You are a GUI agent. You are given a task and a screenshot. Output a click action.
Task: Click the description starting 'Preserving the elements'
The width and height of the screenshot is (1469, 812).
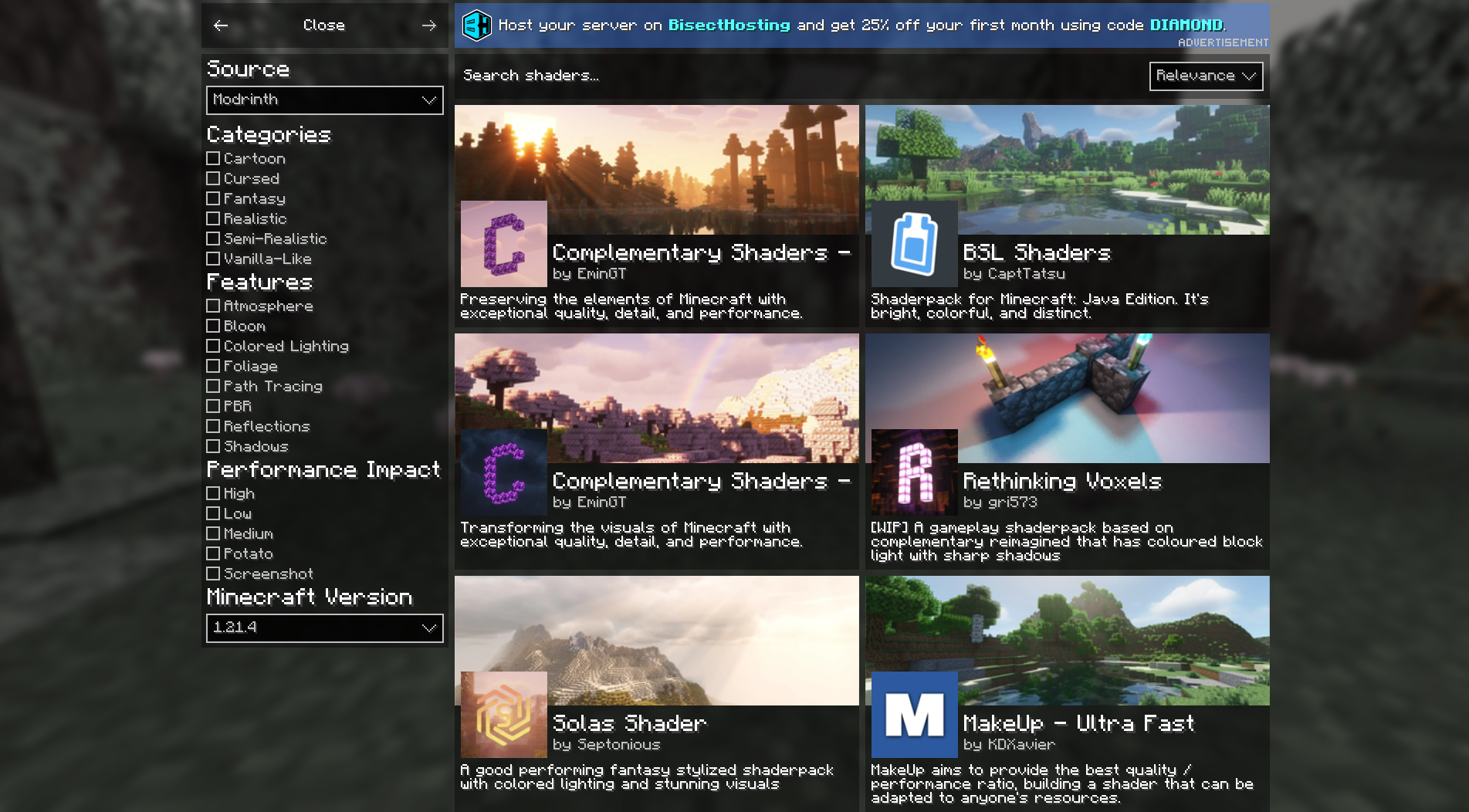631,306
